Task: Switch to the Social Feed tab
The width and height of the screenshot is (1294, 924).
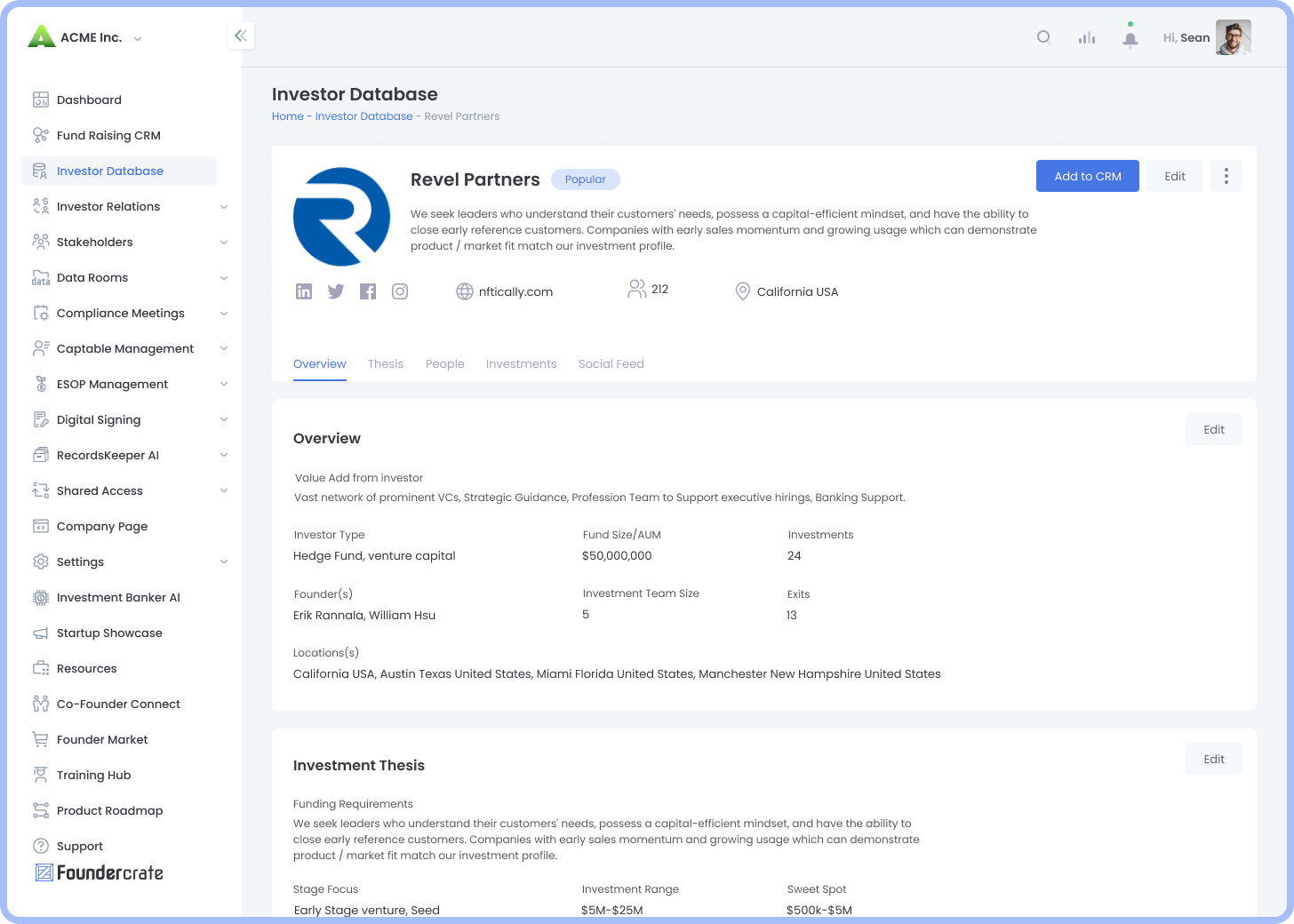Action: (611, 364)
